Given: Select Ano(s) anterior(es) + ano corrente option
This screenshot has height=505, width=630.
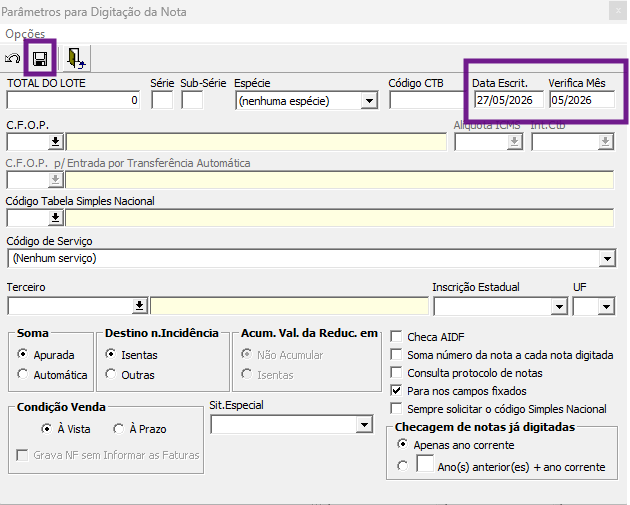Looking at the screenshot, I should (x=402, y=466).
